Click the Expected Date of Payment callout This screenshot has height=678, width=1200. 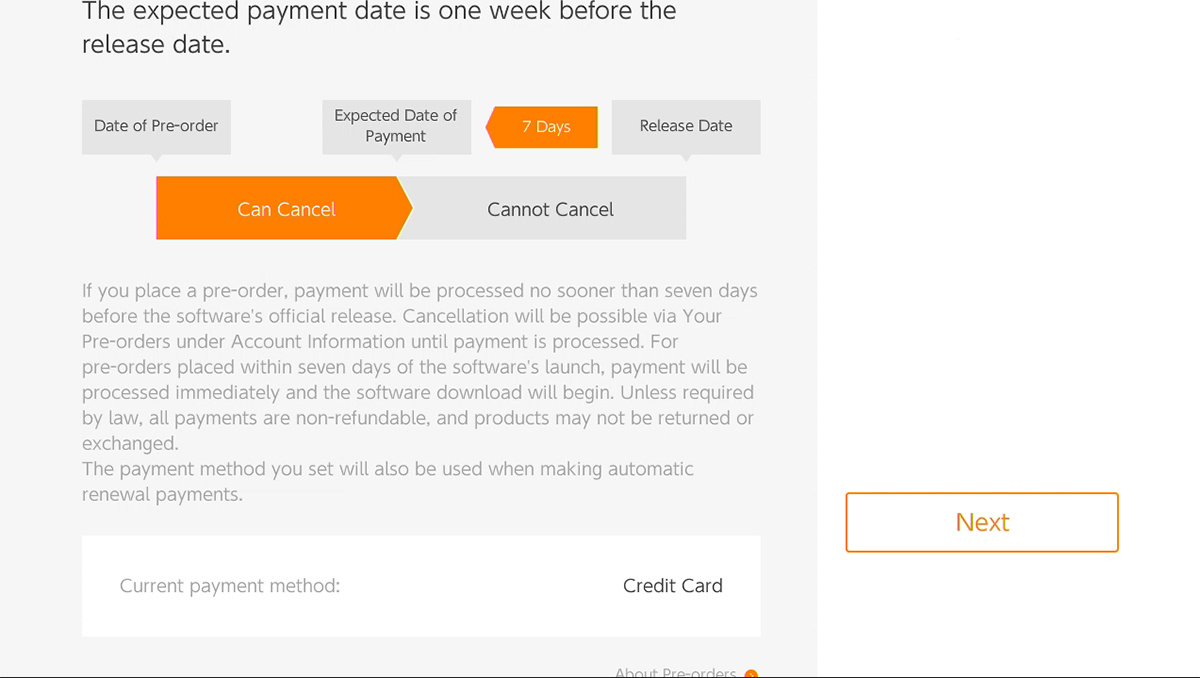[396, 126]
